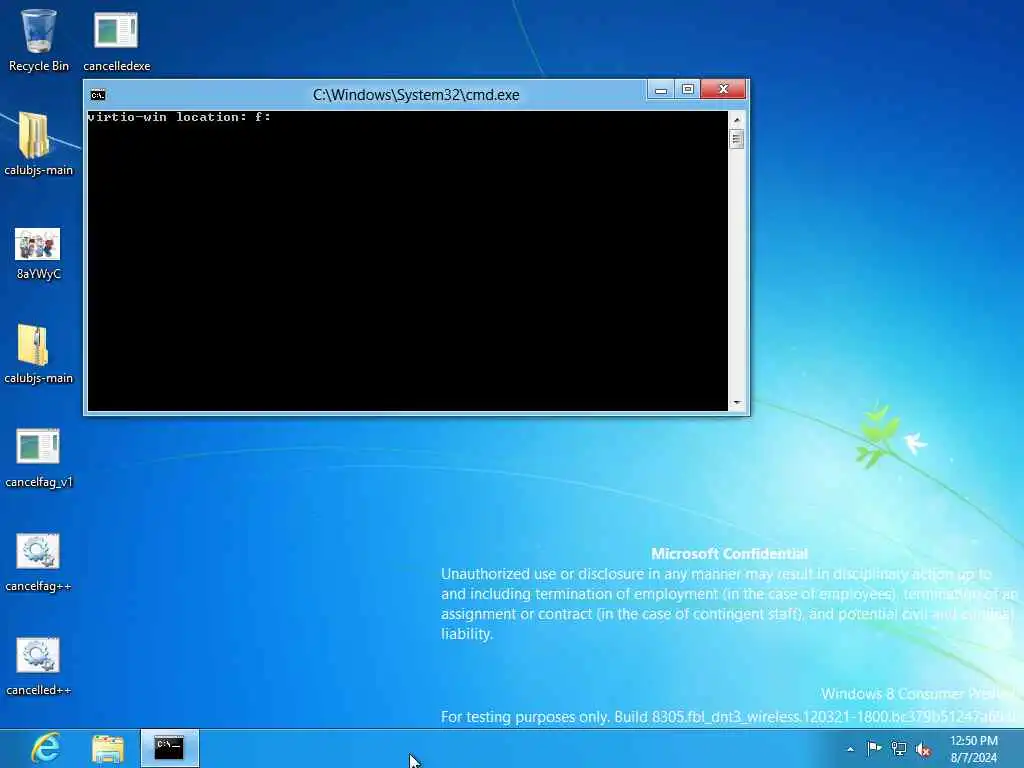Select the cancelfag_v1 desktop icon

point(39,457)
